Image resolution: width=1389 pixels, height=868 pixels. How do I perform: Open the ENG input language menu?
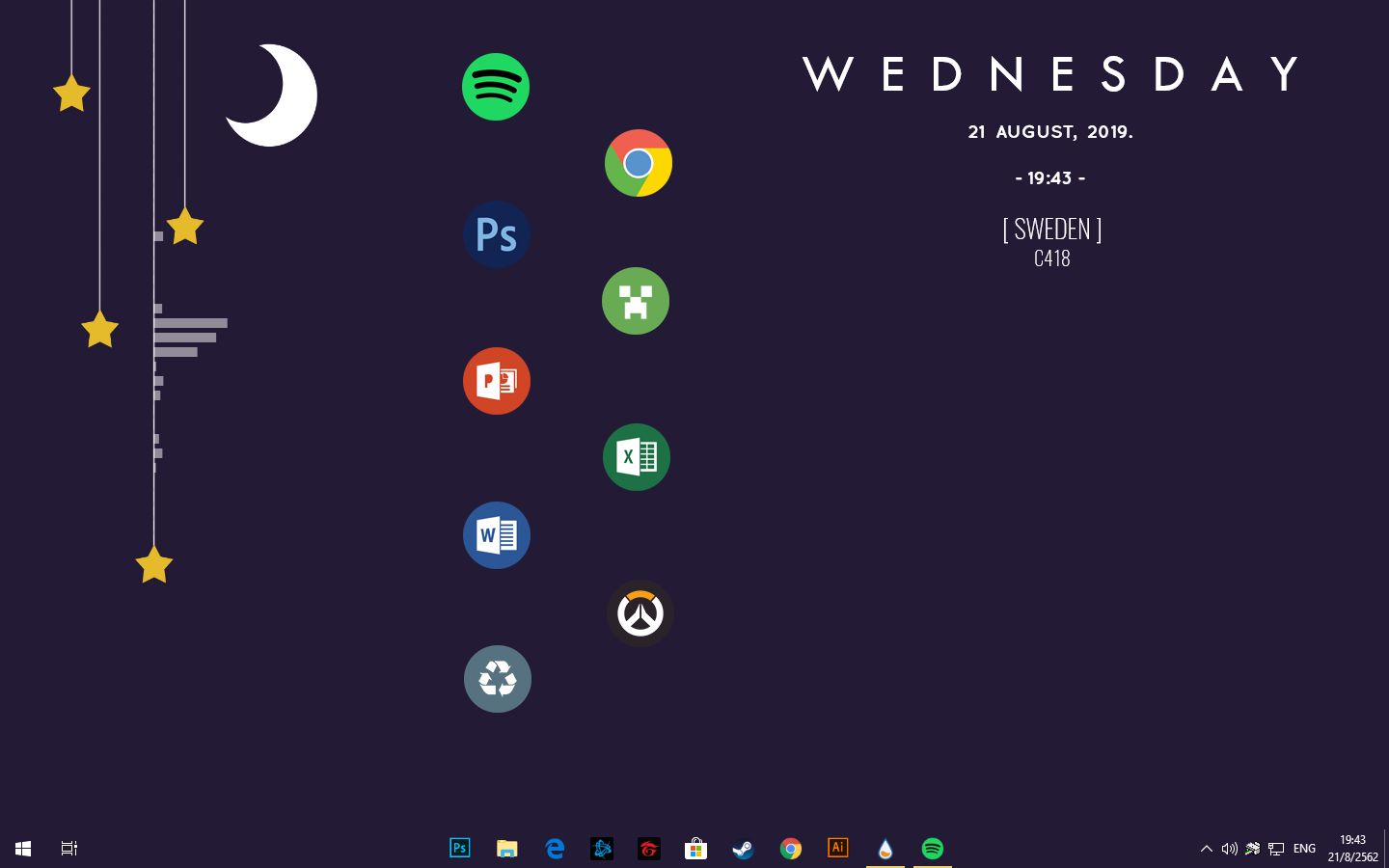point(1304,849)
